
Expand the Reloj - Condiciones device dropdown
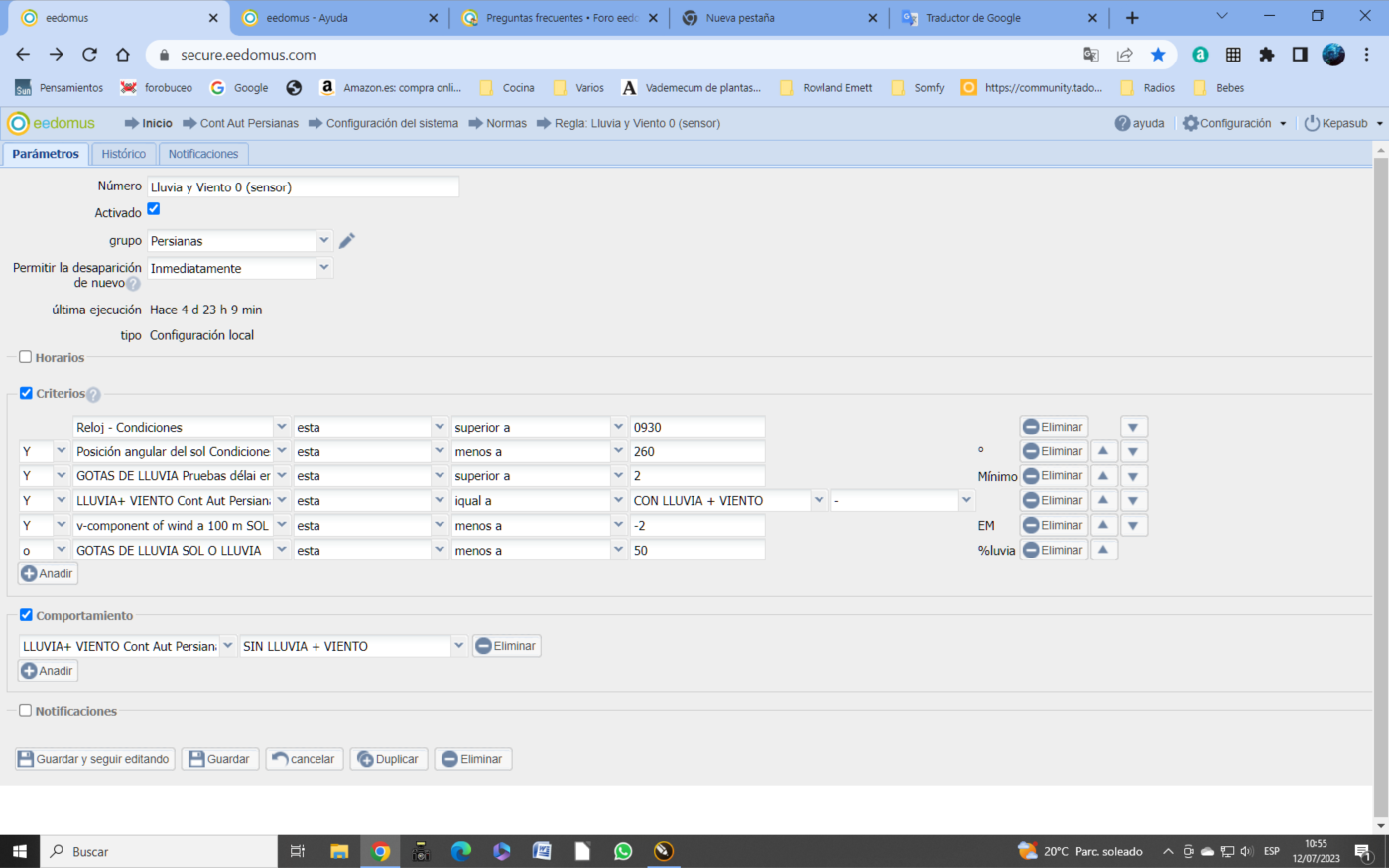coord(282,428)
